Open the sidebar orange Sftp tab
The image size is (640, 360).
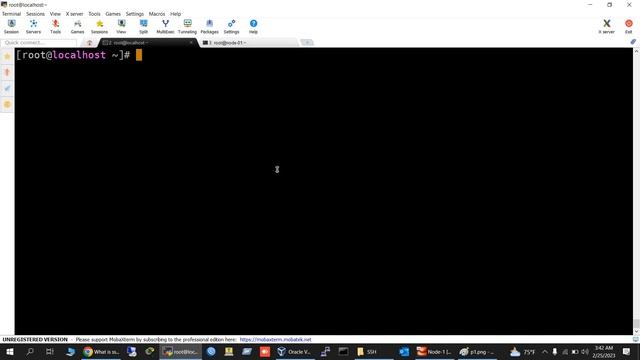pos(7,104)
